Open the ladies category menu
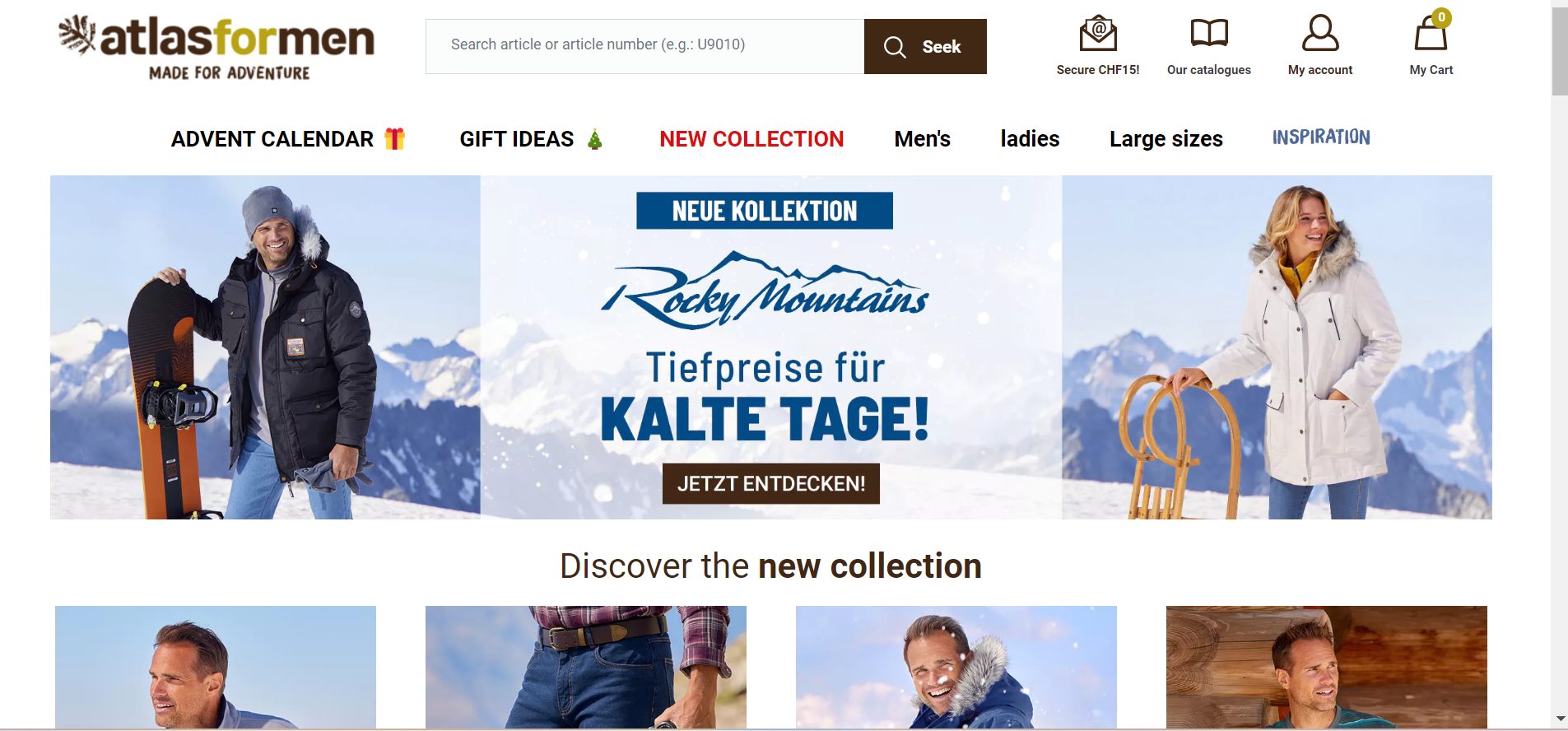The width and height of the screenshot is (1568, 731). (1030, 139)
